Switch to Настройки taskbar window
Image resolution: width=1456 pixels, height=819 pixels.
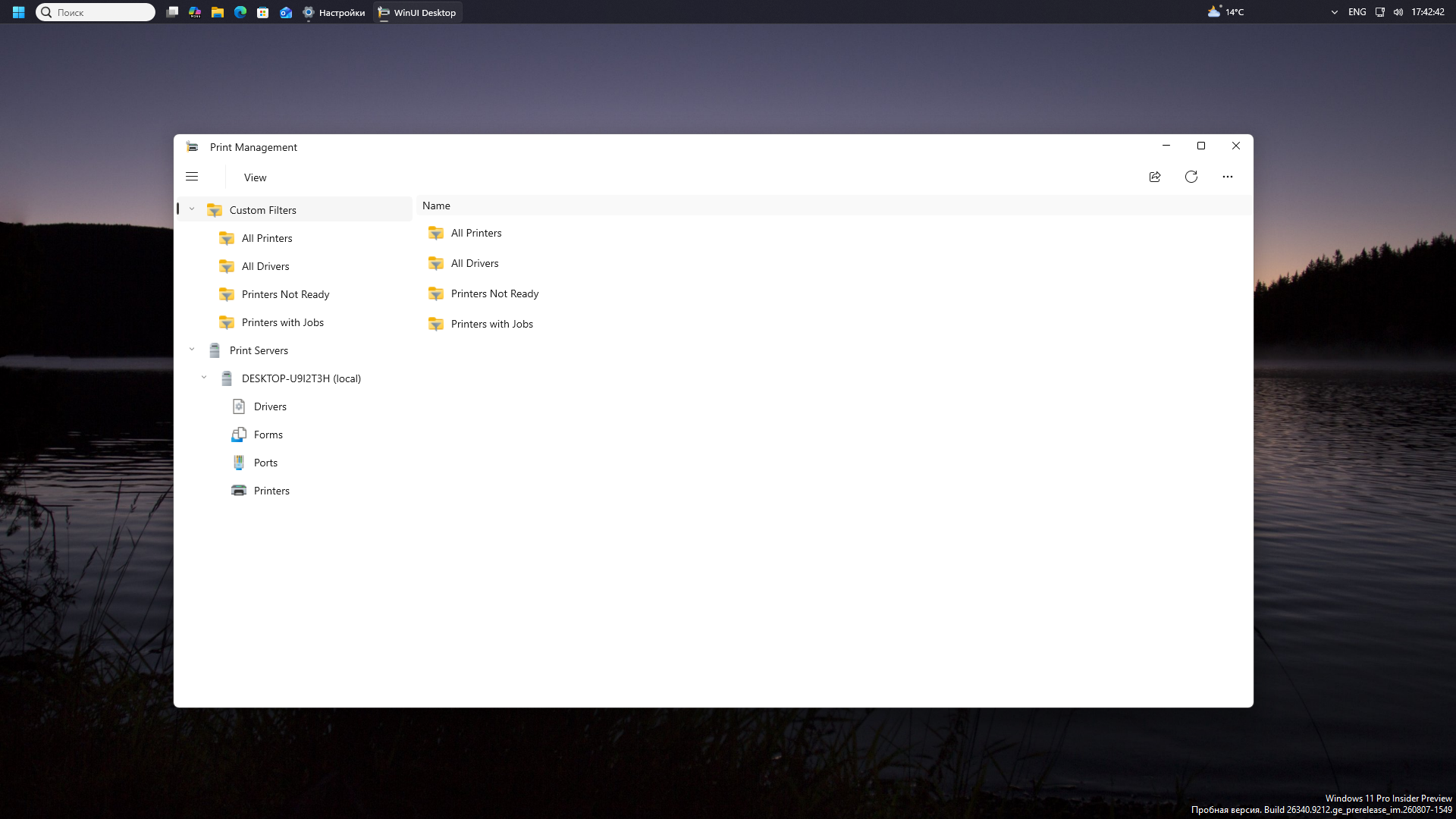(333, 12)
